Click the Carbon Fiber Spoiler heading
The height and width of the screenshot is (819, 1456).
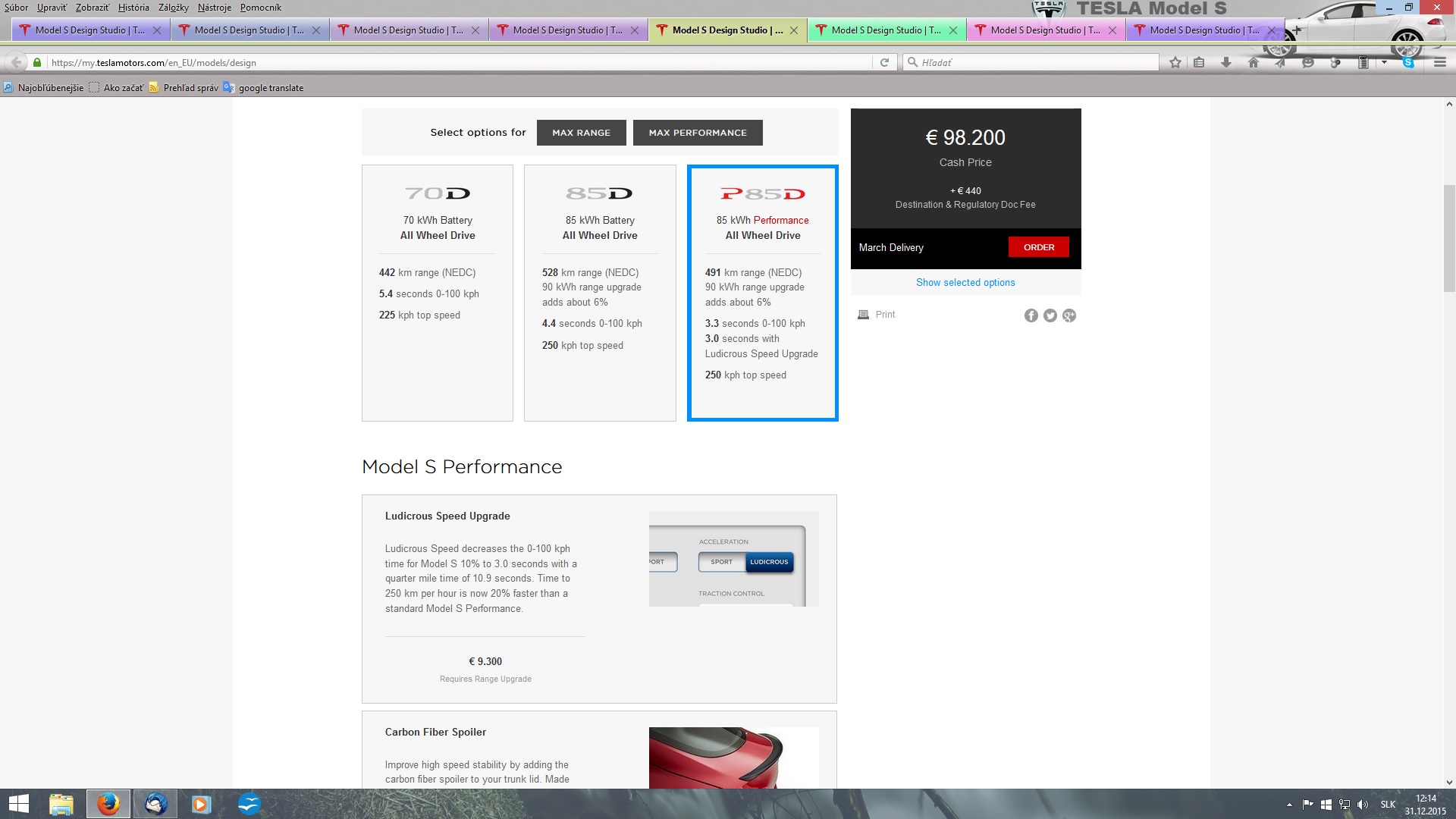click(x=435, y=733)
